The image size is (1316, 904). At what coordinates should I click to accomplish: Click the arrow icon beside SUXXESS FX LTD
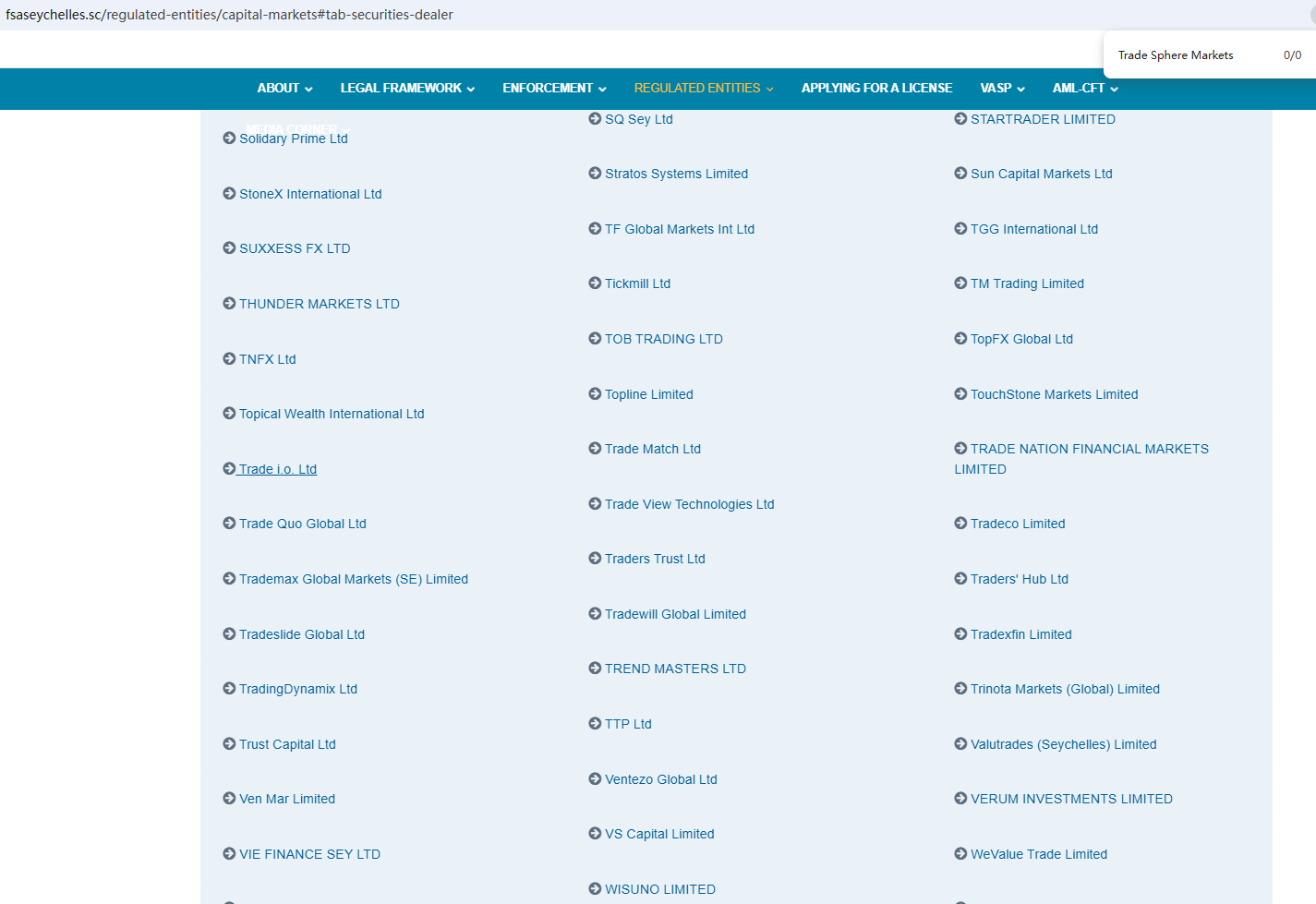pos(229,247)
